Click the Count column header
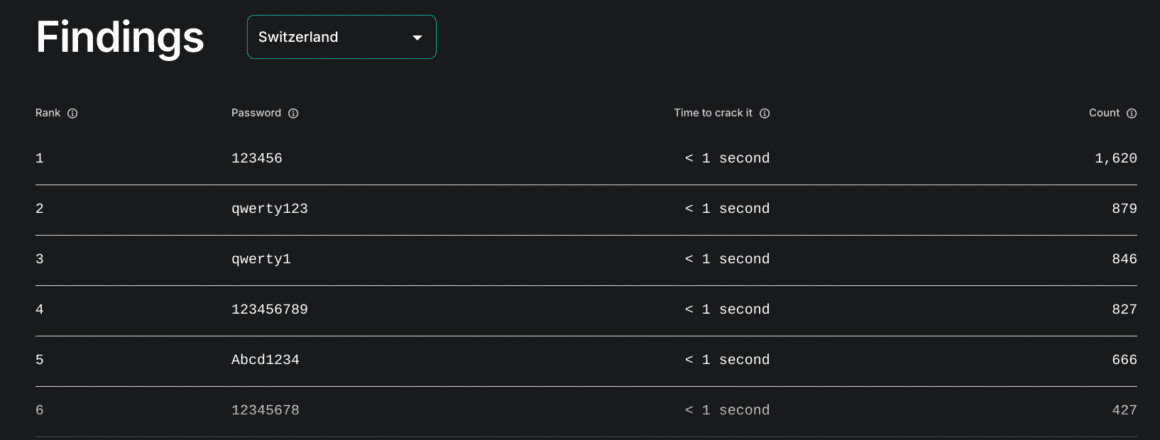The height and width of the screenshot is (440, 1160). tap(1105, 113)
